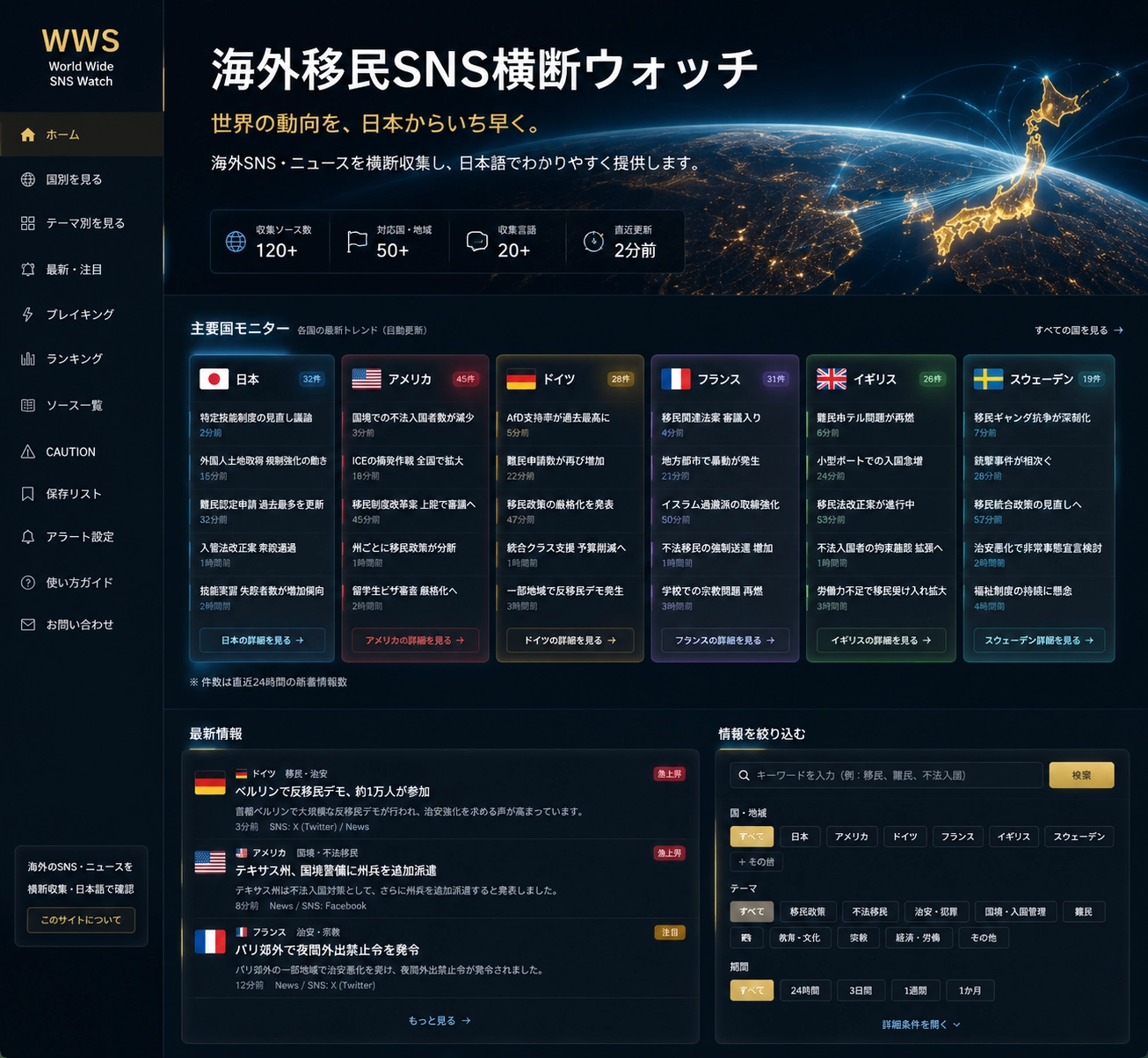Image resolution: width=1148 pixels, height=1058 pixels.
Task: Click the yellow 検索 button
Action: 1081,775
